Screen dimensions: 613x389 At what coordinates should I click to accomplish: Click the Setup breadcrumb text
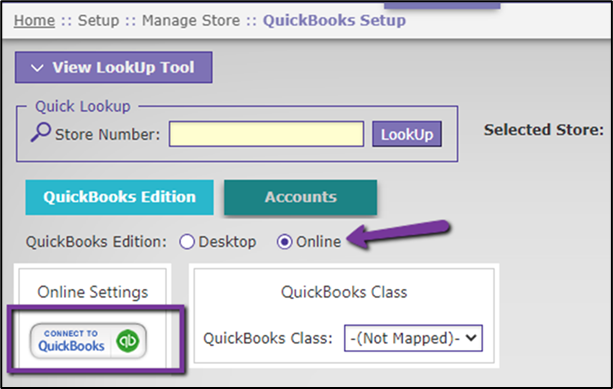coord(98,20)
